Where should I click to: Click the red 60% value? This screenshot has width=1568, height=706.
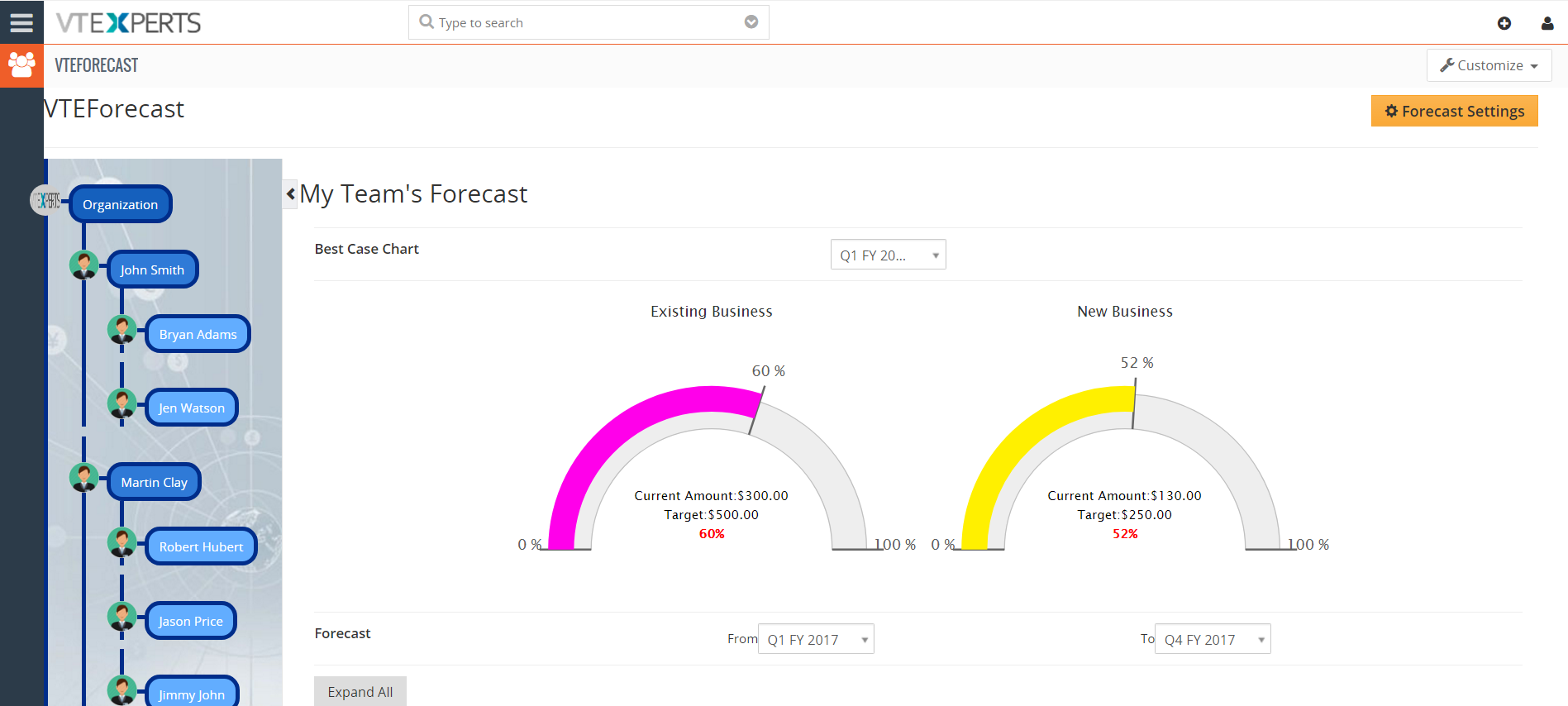click(712, 534)
